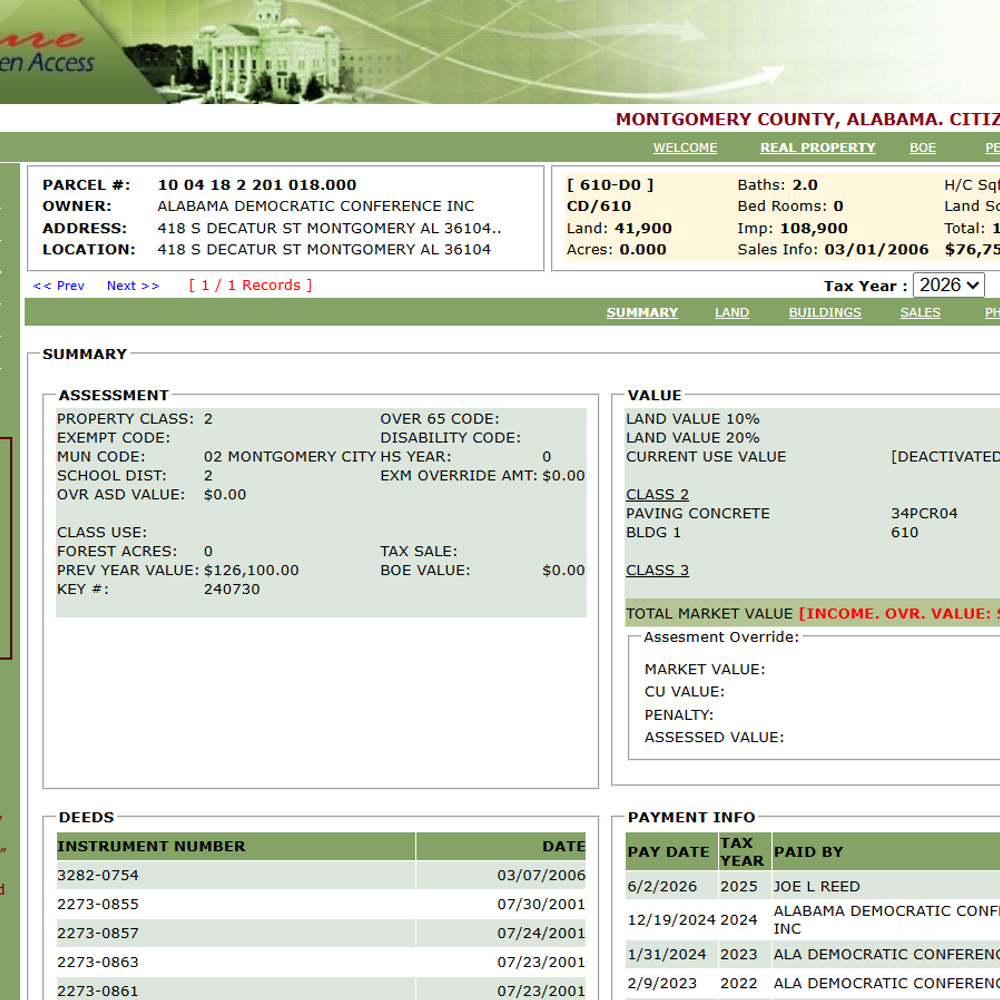The image size is (1000, 1000).
Task: Go to the << Prev record
Action: tap(59, 286)
